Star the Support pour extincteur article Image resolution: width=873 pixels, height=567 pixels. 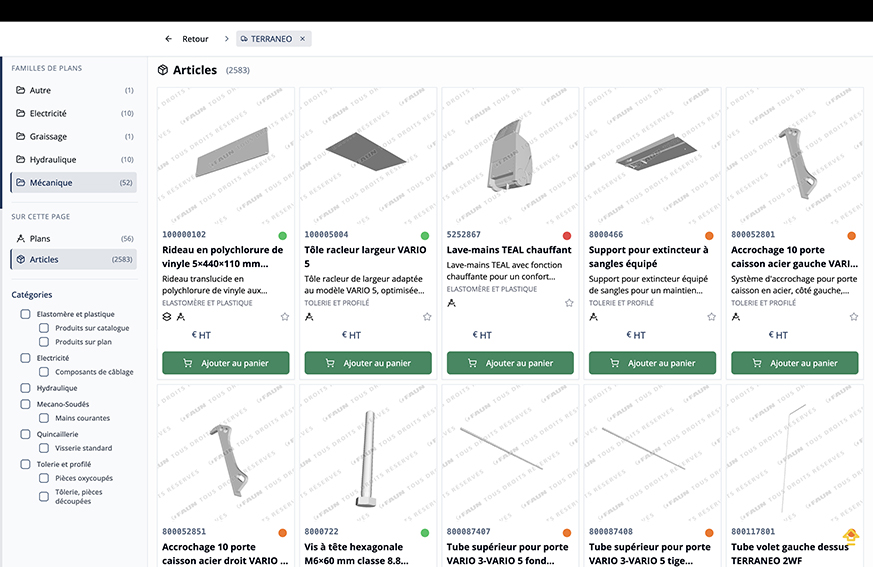(711, 317)
